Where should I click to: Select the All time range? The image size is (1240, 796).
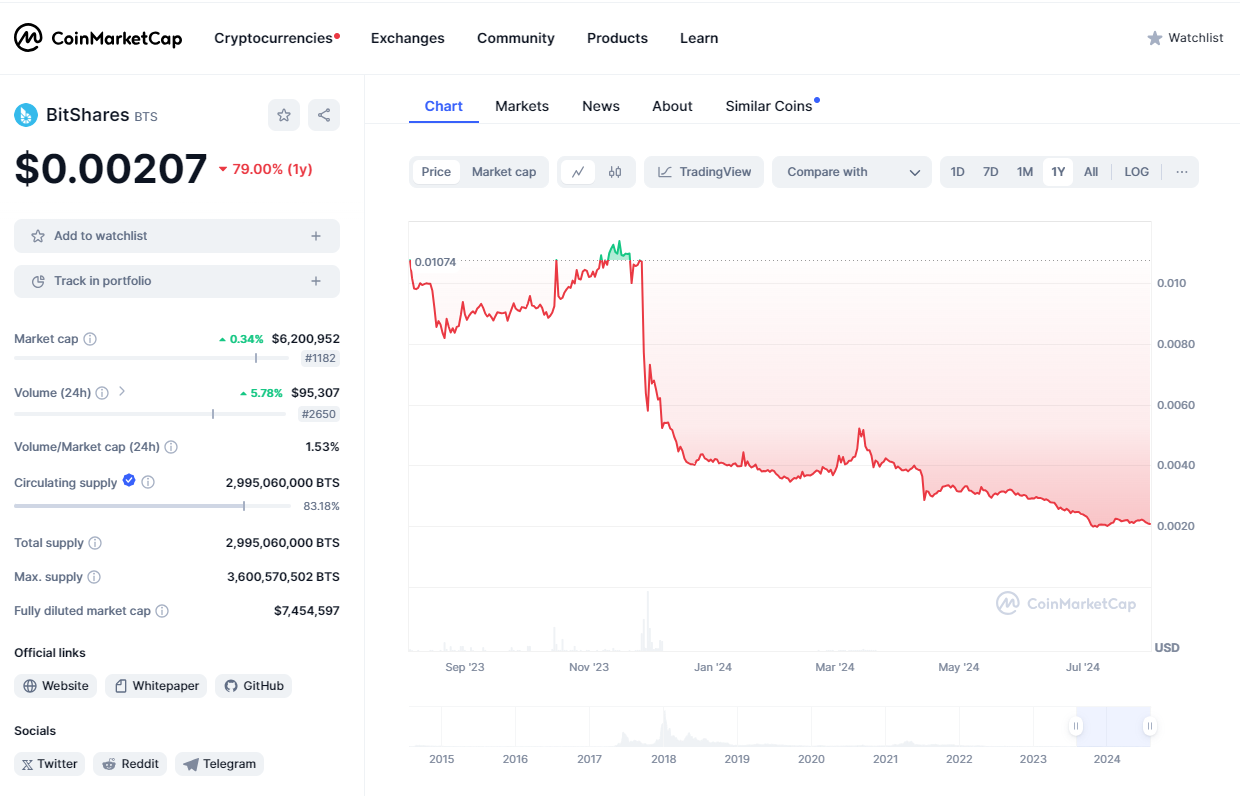click(x=1091, y=172)
